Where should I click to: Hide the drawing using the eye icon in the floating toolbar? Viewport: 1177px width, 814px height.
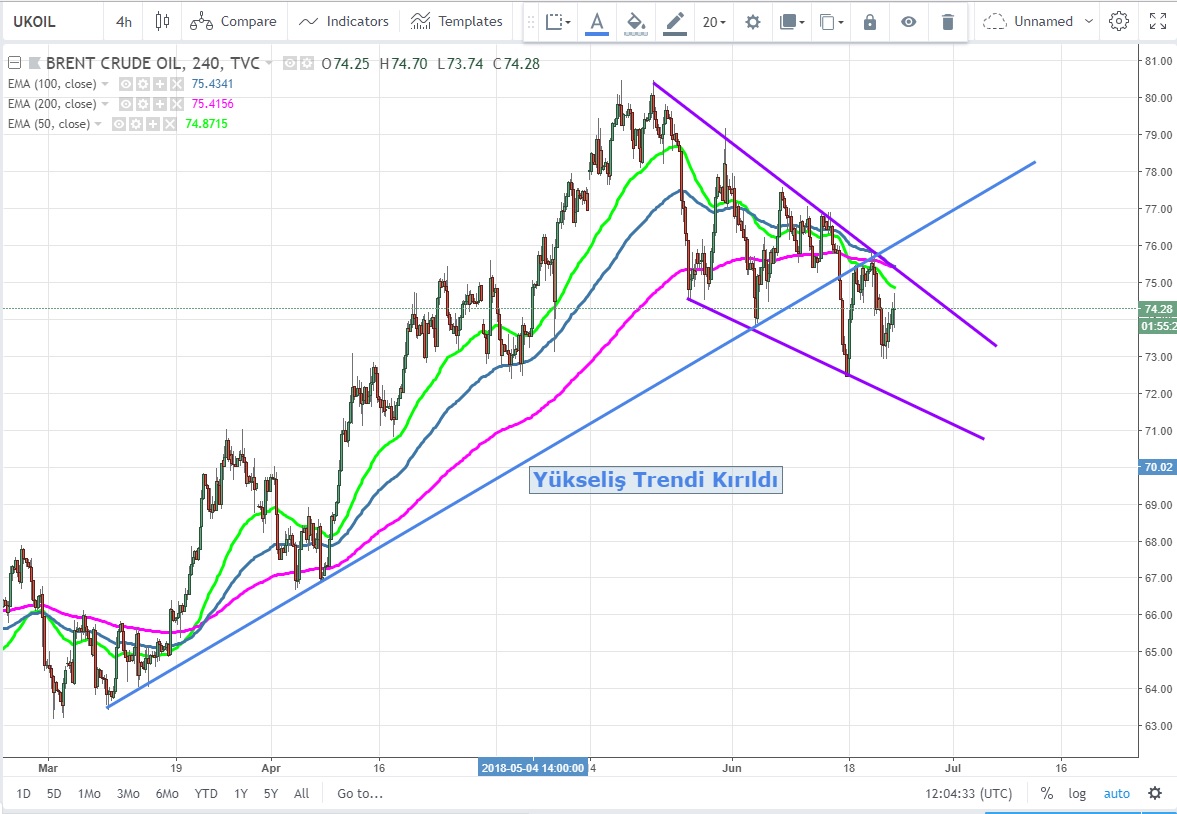tap(908, 22)
